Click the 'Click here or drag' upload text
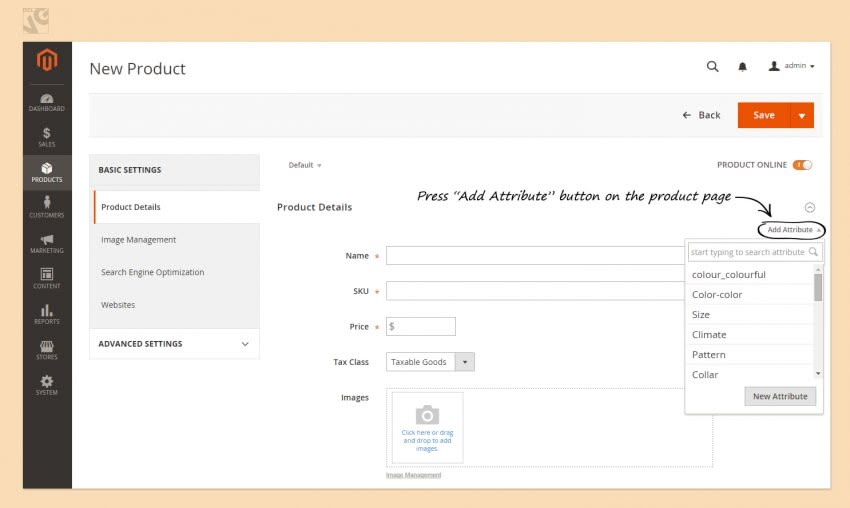 [427, 440]
